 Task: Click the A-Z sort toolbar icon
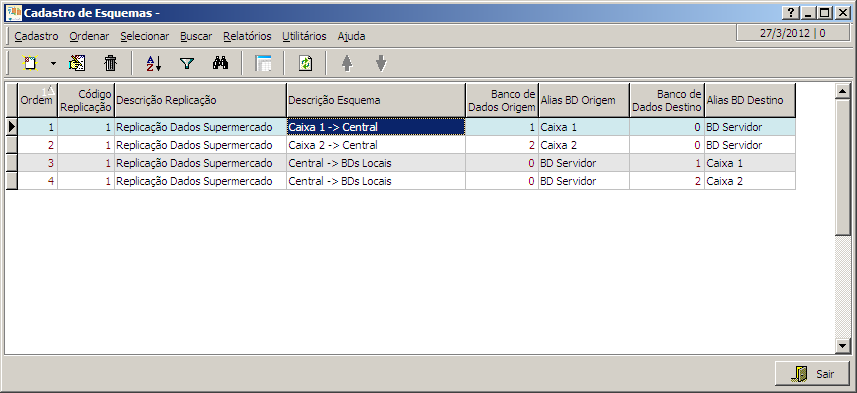coord(154,63)
